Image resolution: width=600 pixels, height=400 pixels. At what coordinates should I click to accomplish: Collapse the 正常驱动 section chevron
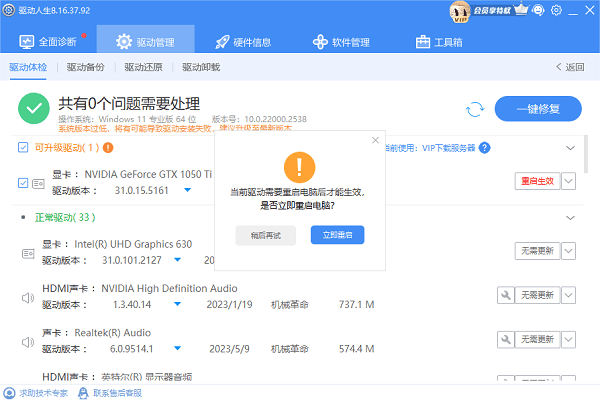570,216
